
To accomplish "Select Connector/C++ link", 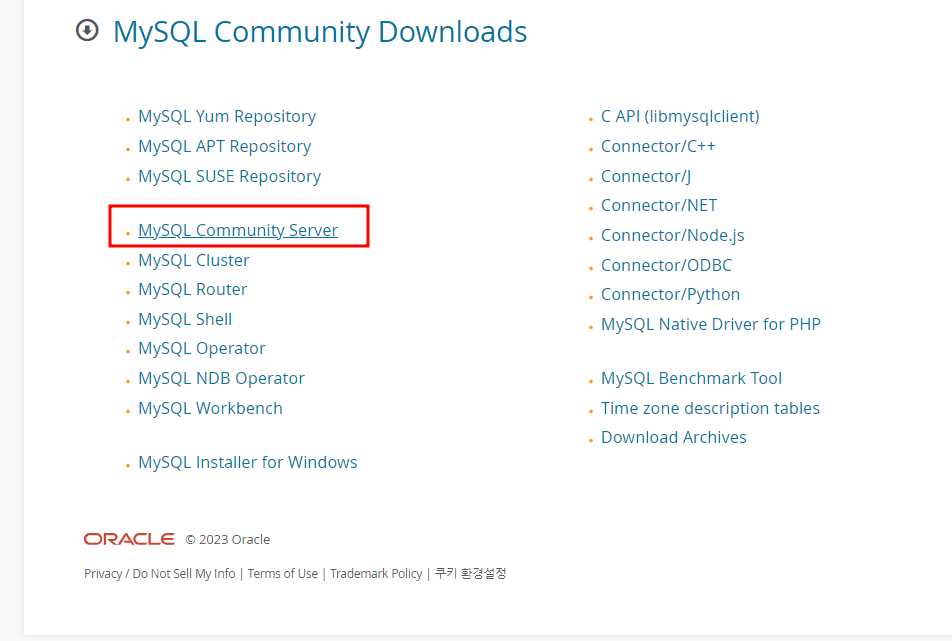I will (x=658, y=146).
